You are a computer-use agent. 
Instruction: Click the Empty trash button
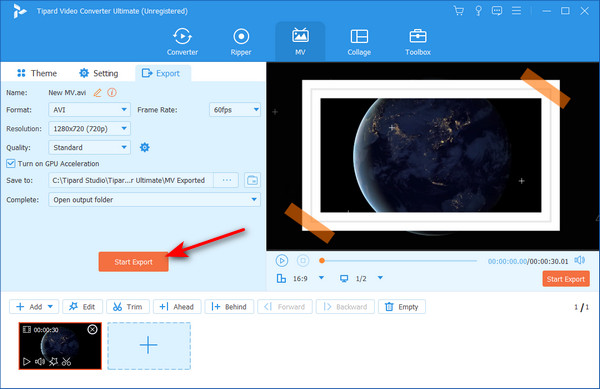[x=402, y=307]
